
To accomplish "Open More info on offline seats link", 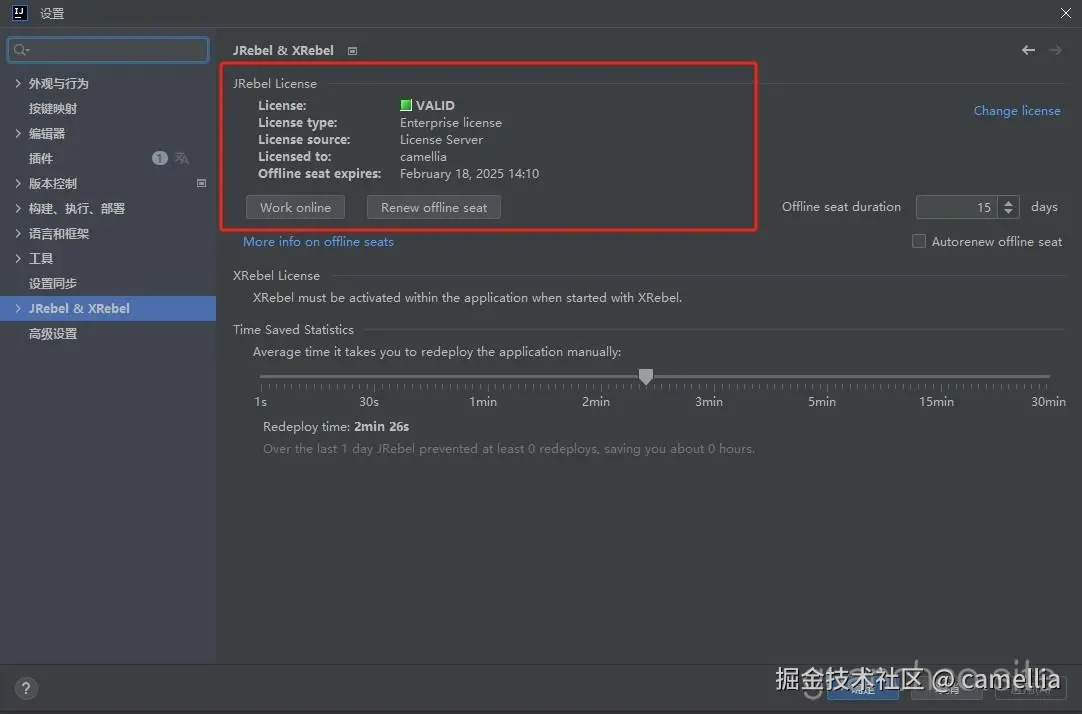I will click(318, 241).
